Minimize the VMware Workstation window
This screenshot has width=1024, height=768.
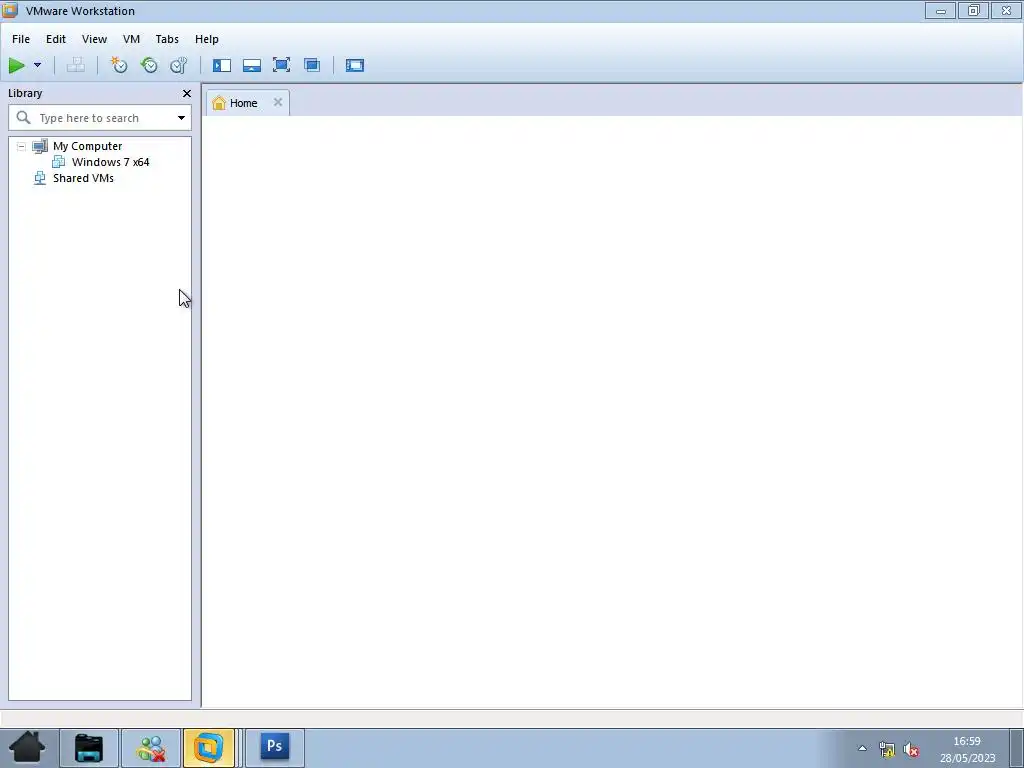click(940, 10)
